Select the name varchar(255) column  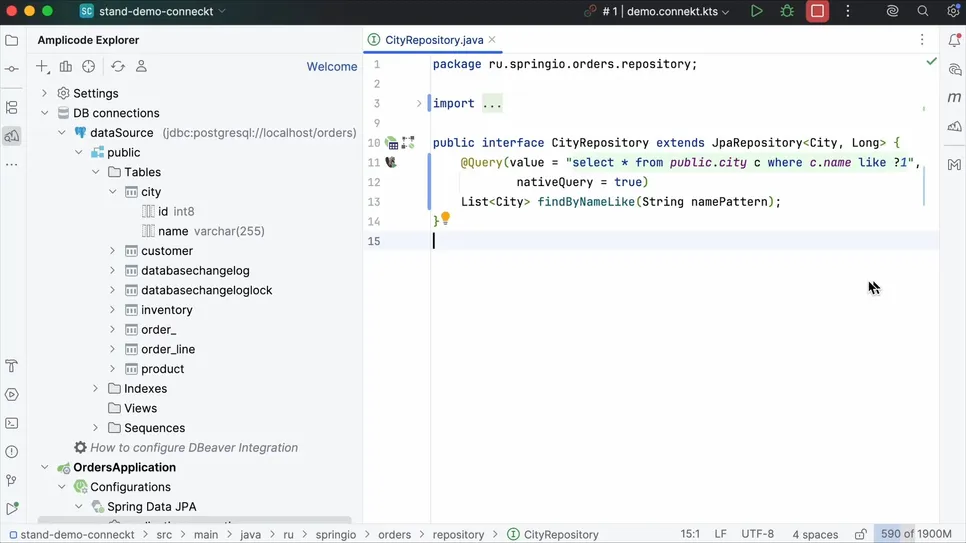(x=211, y=231)
